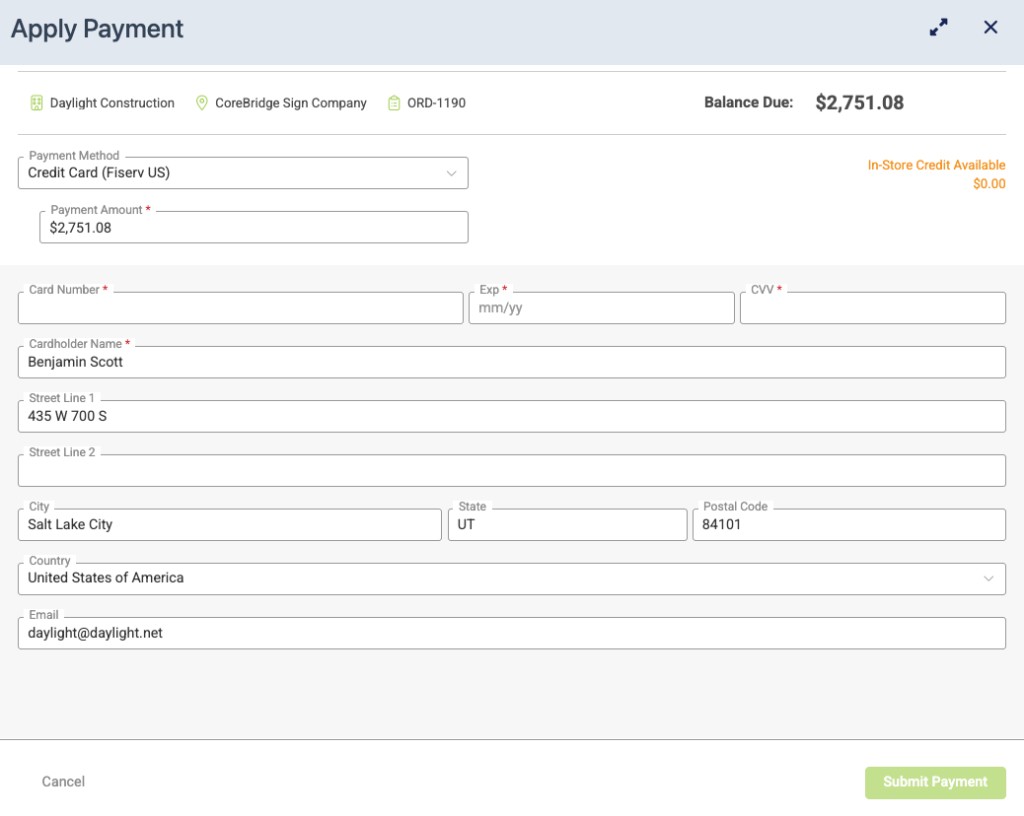Image resolution: width=1024 pixels, height=816 pixels.
Task: Click the Exp mm/yy field
Action: tap(601, 307)
